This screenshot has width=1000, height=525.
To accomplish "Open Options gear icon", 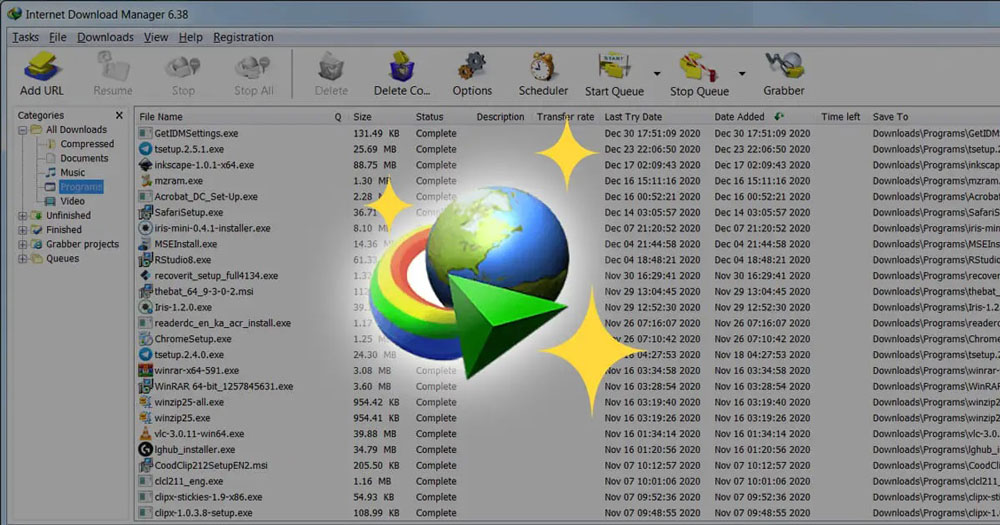I will tap(472, 66).
